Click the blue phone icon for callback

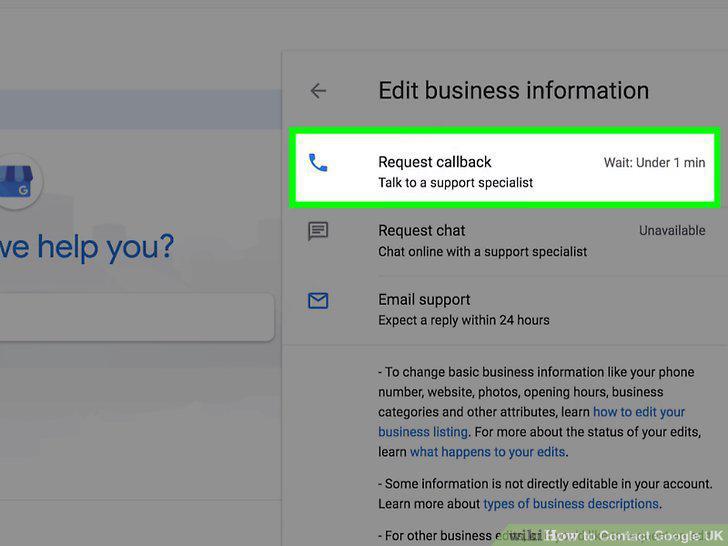pyautogui.click(x=318, y=163)
